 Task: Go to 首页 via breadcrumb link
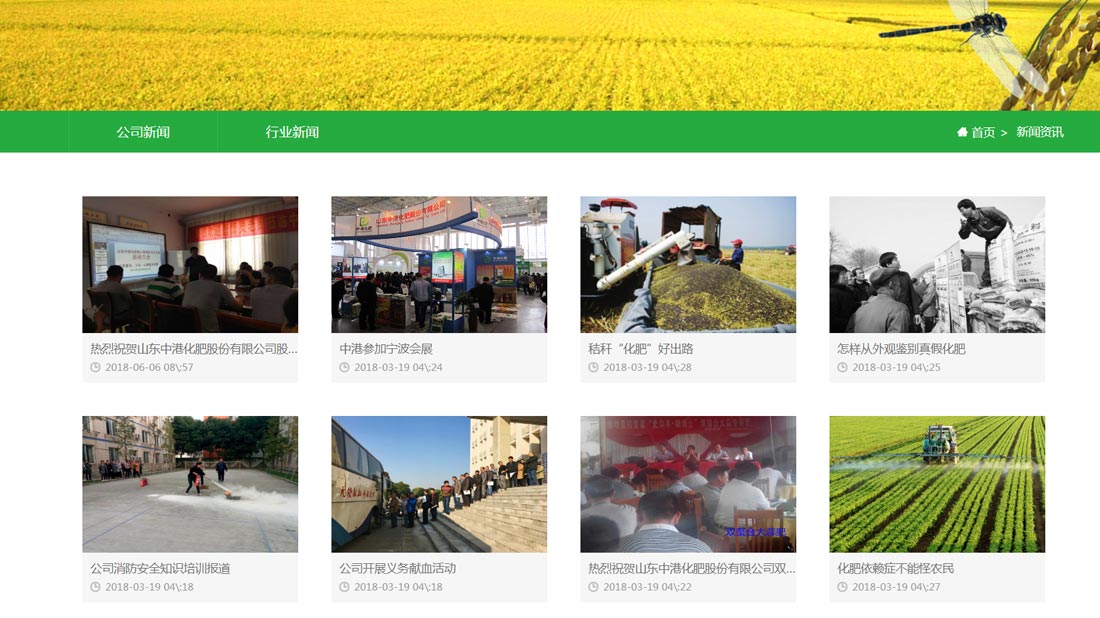pos(983,132)
